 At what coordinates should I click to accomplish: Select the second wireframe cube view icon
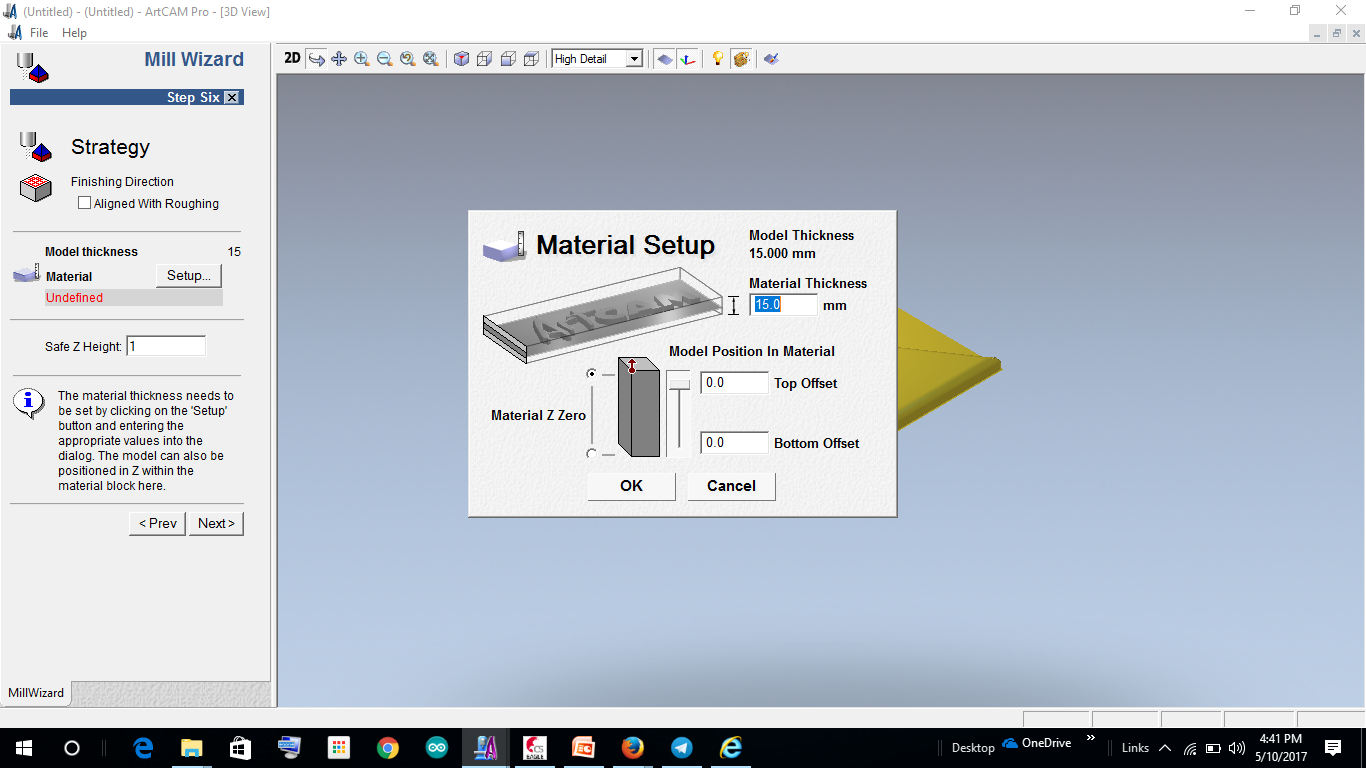pos(484,59)
